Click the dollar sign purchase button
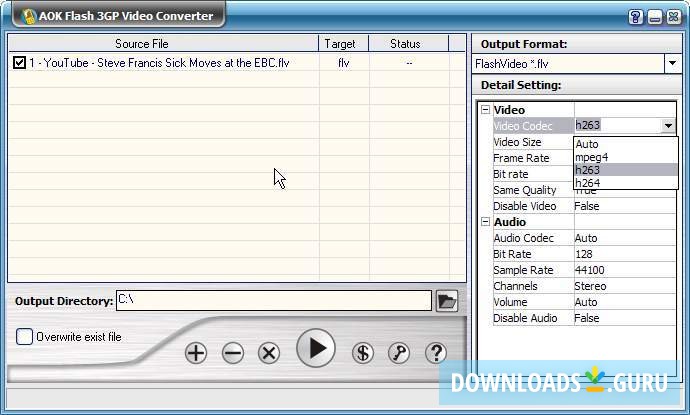This screenshot has width=690, height=415. point(363,353)
